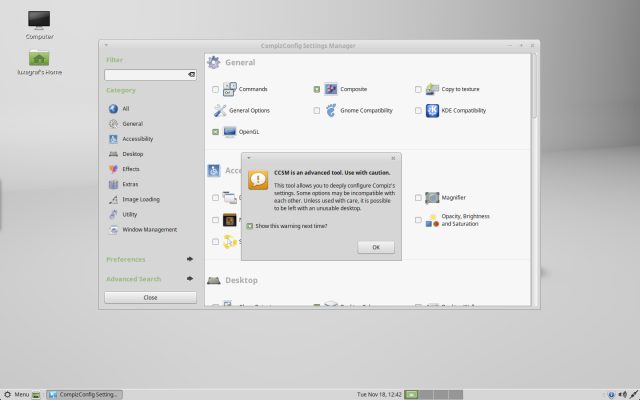Select the Accessibility category in sidebar
The height and width of the screenshot is (400, 640).
pyautogui.click(x=138, y=139)
